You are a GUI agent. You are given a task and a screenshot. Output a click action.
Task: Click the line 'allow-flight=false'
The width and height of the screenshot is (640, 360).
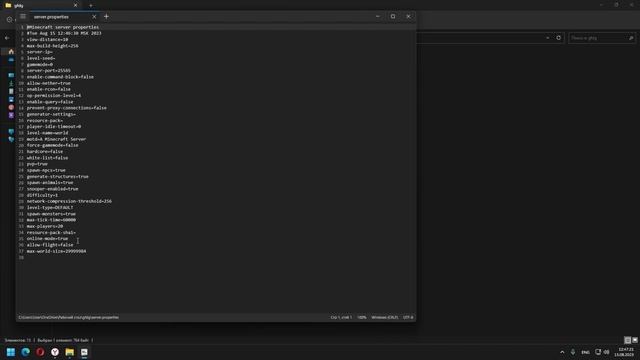pyautogui.click(x=50, y=245)
